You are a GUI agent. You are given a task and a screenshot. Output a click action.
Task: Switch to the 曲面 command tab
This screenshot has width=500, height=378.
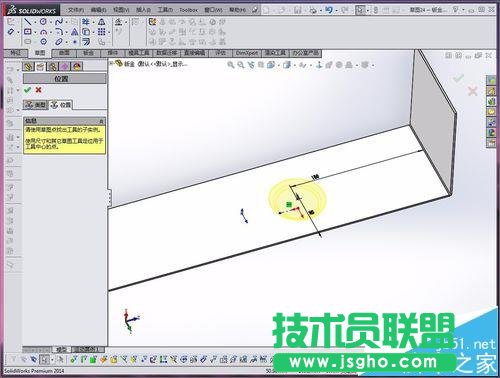tap(64, 53)
